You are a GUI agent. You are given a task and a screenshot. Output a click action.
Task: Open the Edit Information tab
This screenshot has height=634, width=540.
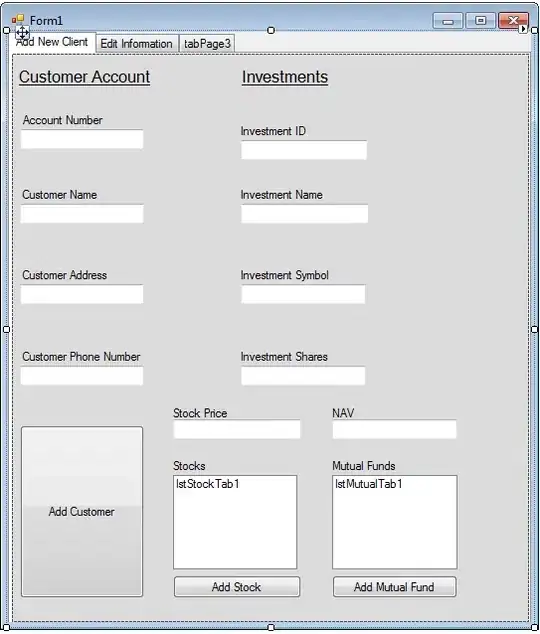click(x=137, y=44)
